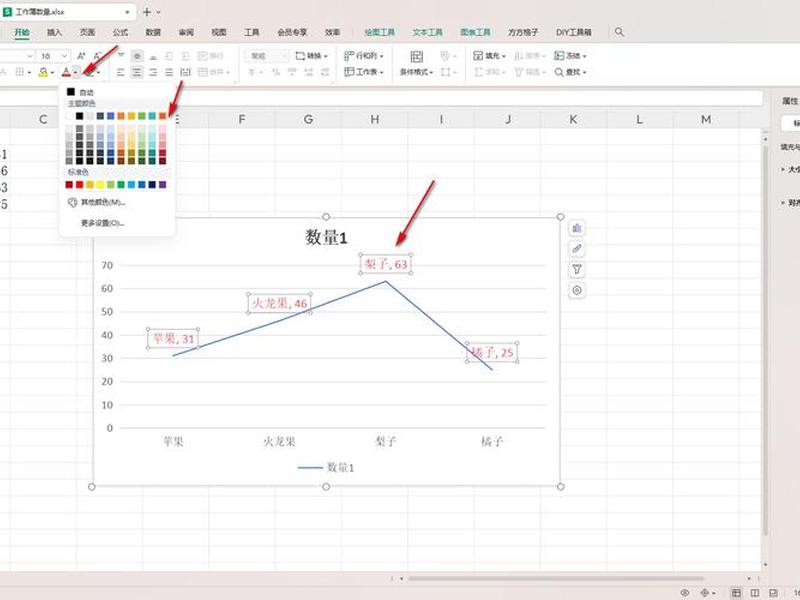
Task: Click the horizontal scrollbar at the bottom
Action: 555,579
